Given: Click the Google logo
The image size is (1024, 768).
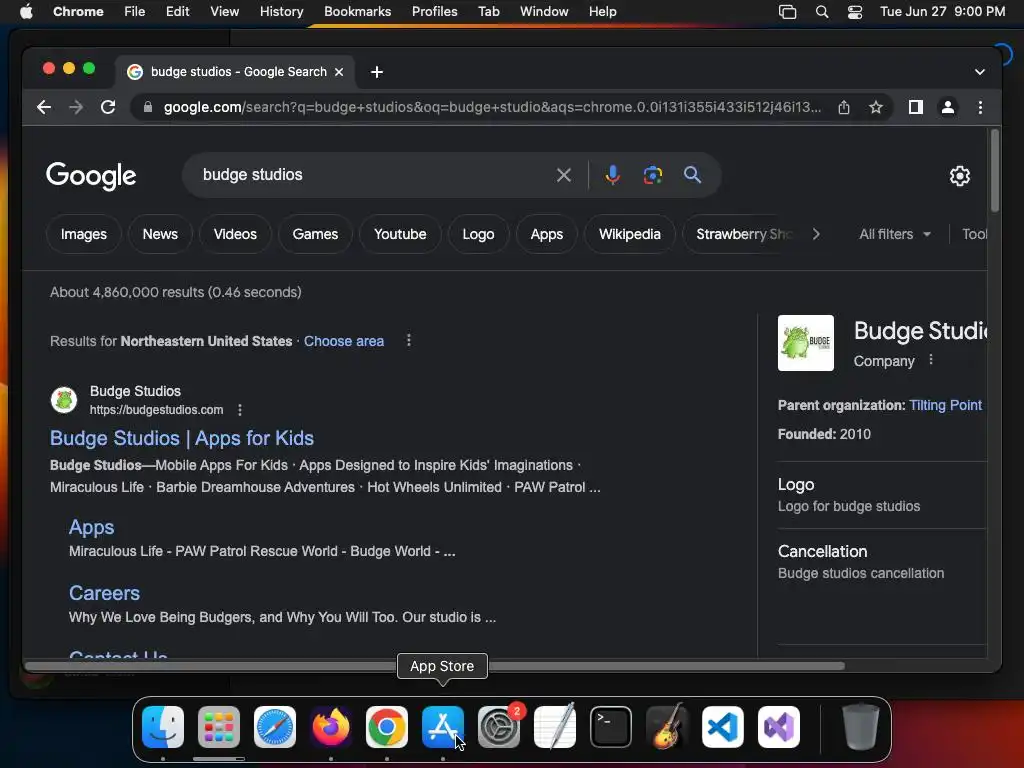Looking at the screenshot, I should pos(91,176).
